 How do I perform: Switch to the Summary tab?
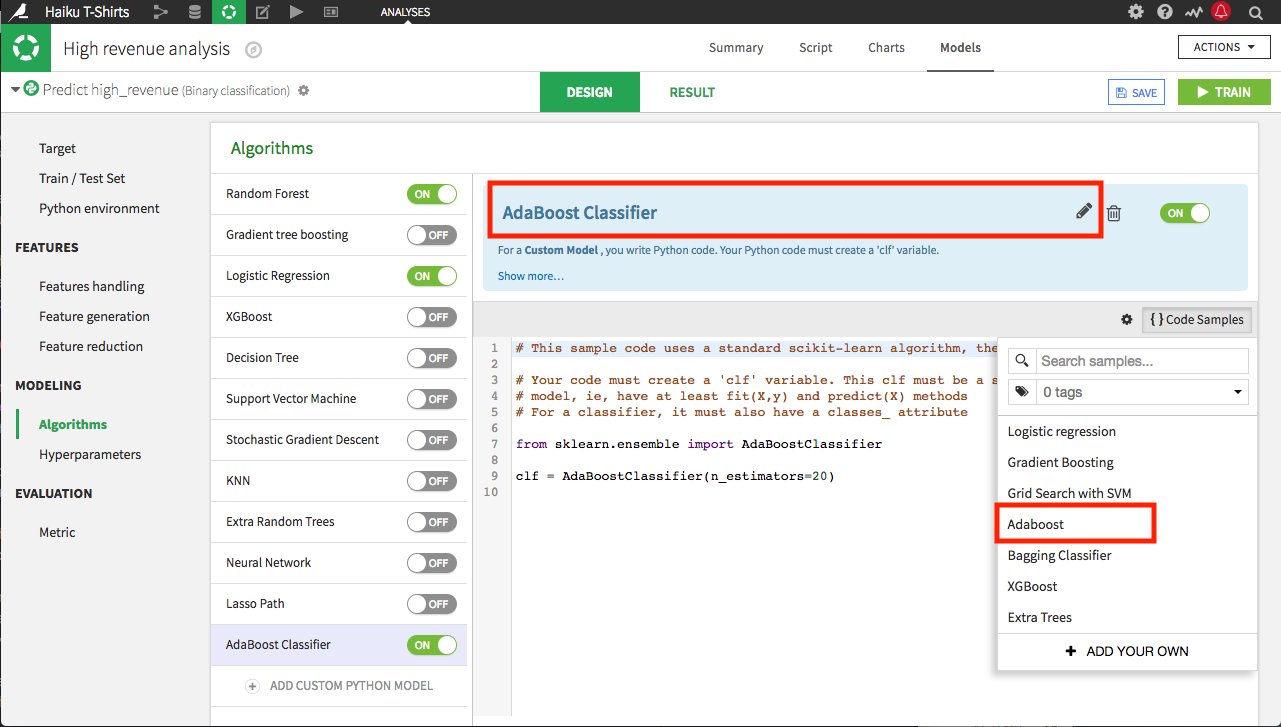click(x=736, y=48)
